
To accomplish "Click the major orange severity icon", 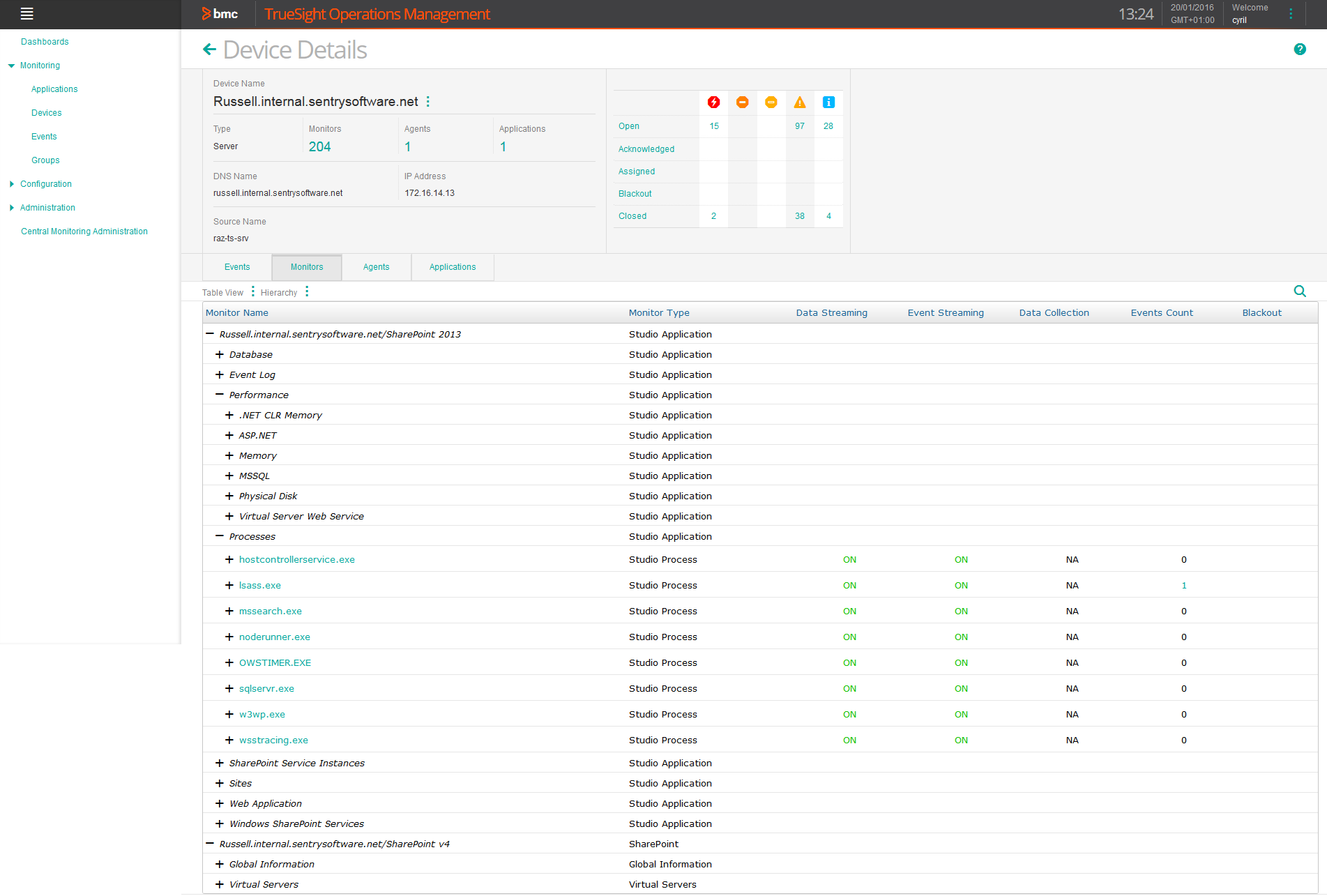I will [x=743, y=102].
